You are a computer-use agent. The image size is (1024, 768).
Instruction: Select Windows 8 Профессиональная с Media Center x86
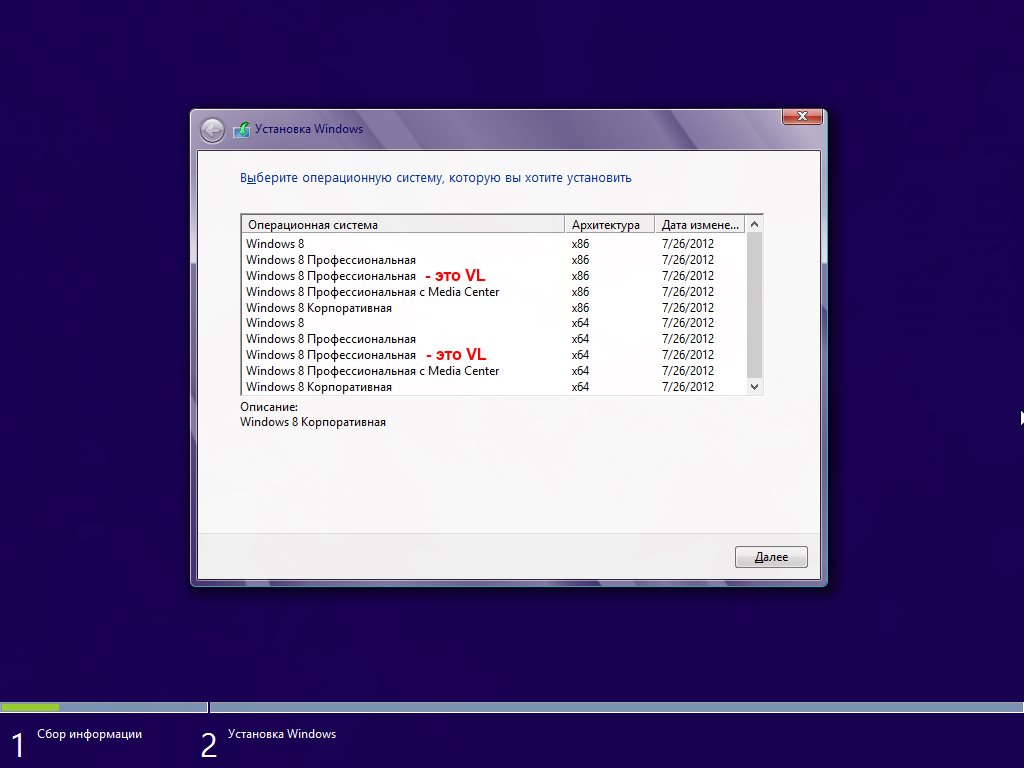[x=494, y=292]
